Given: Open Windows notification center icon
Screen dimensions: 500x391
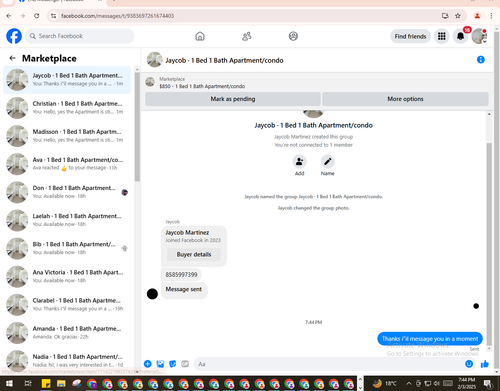Looking at the screenshot, I should [488, 383].
